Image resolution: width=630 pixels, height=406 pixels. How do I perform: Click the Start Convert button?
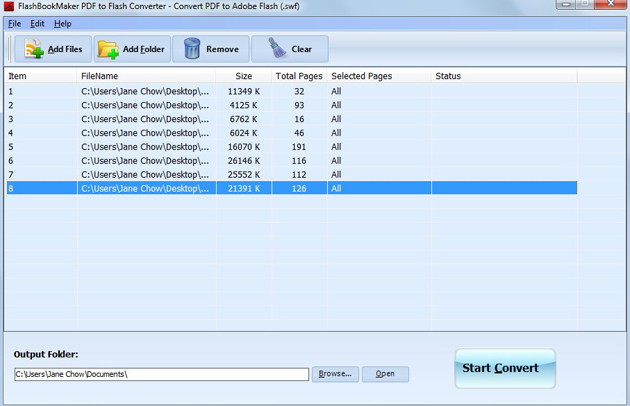505,368
